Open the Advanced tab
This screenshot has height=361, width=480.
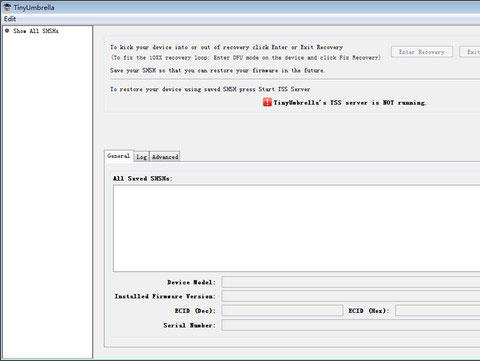165,157
